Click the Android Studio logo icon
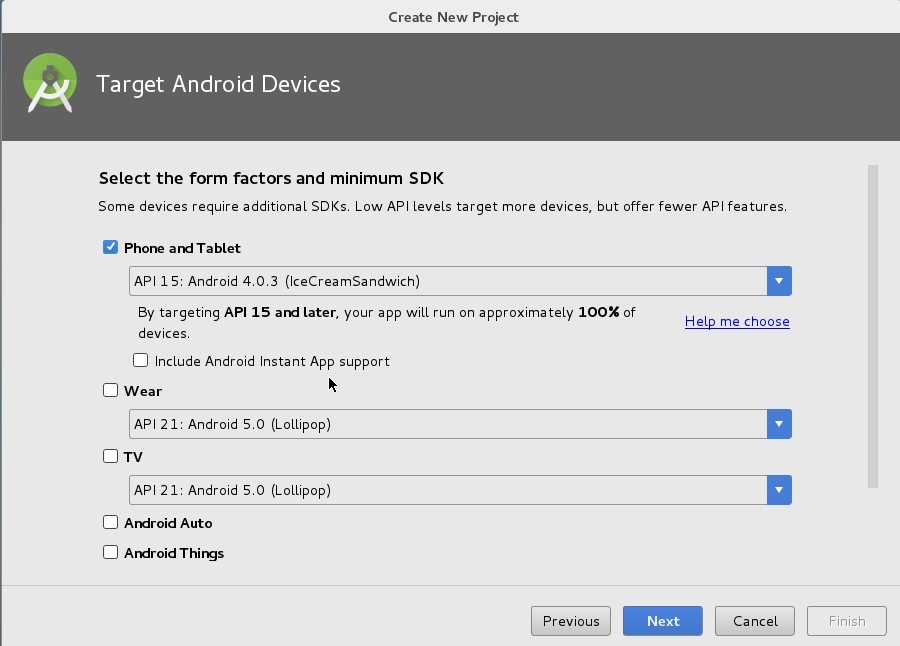This screenshot has height=646, width=900. (x=49, y=84)
